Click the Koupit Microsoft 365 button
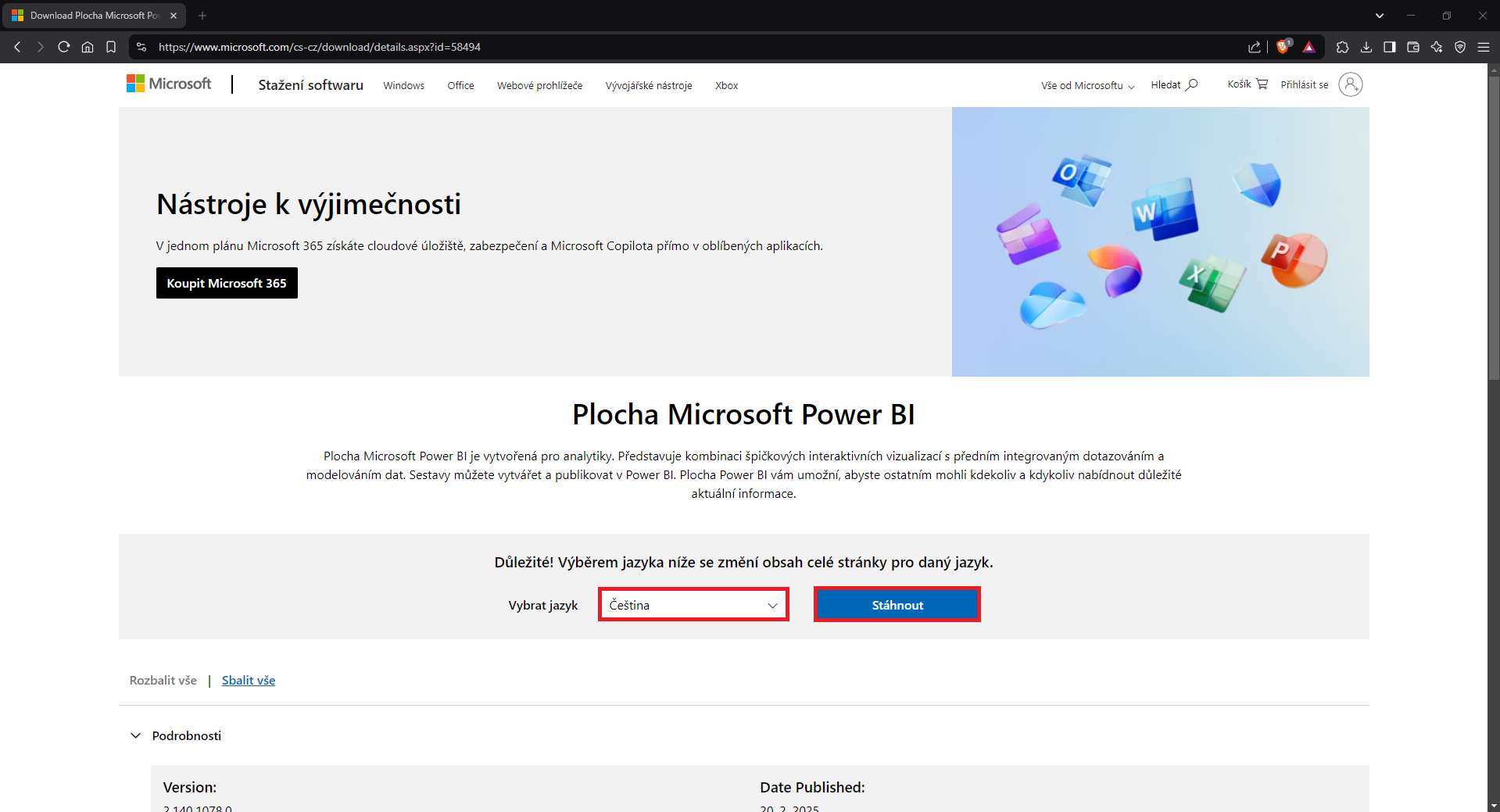Screen dimensions: 1500x812 click(x=227, y=283)
